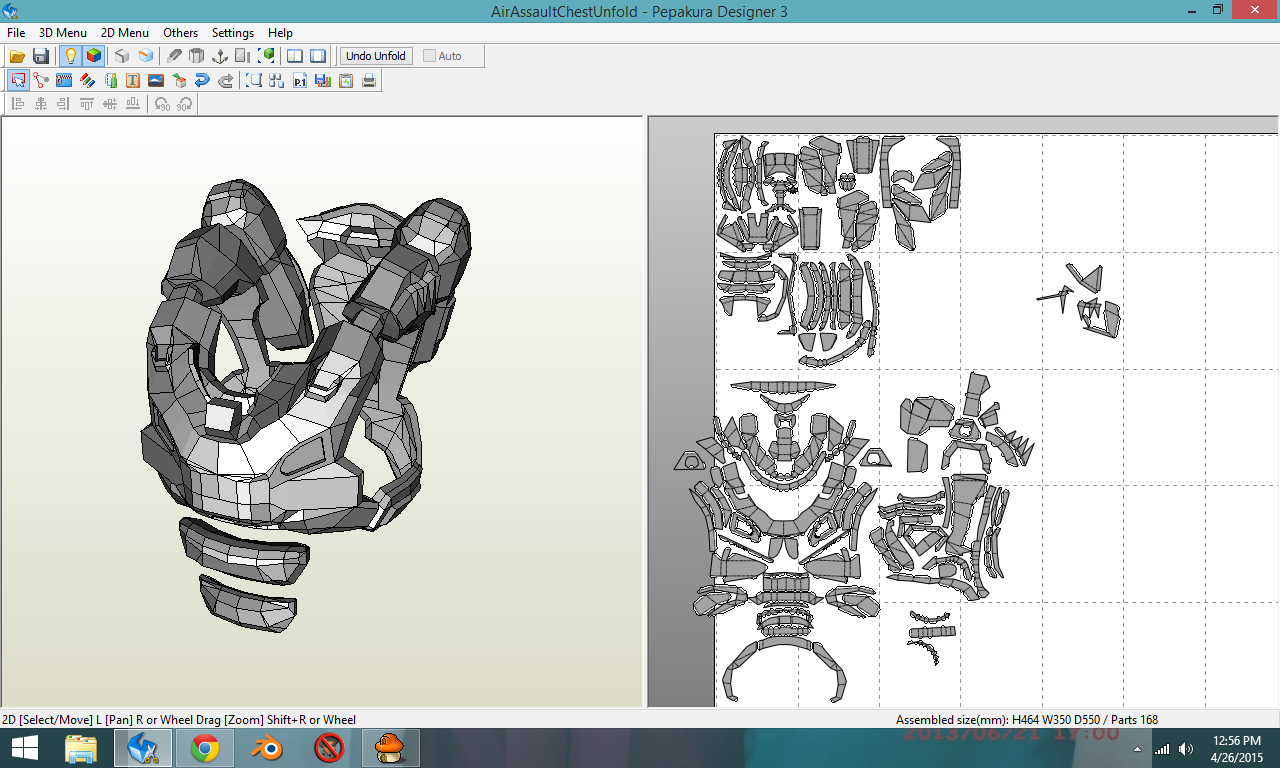Click the P.1 page number icon

(300, 81)
